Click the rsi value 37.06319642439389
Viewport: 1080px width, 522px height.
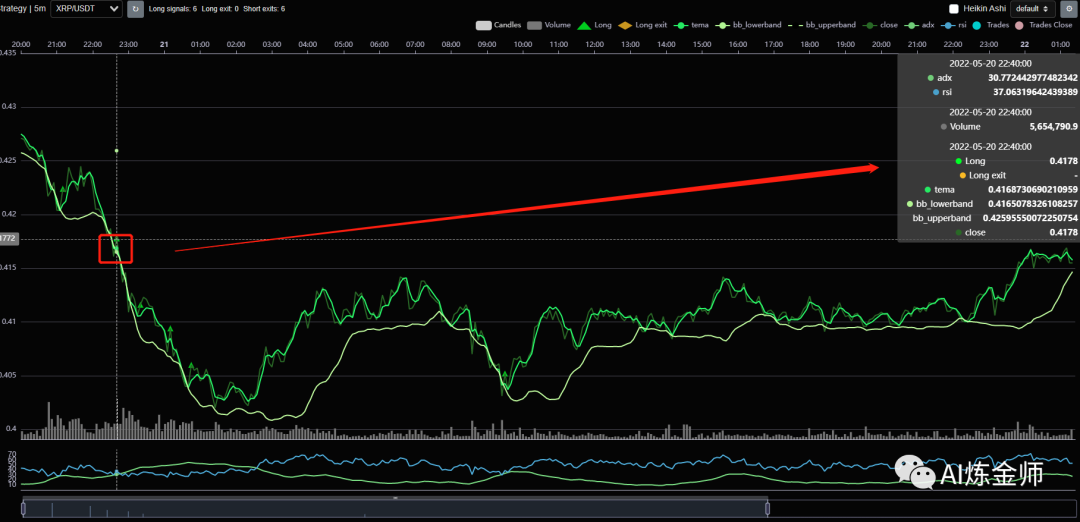[1035, 92]
